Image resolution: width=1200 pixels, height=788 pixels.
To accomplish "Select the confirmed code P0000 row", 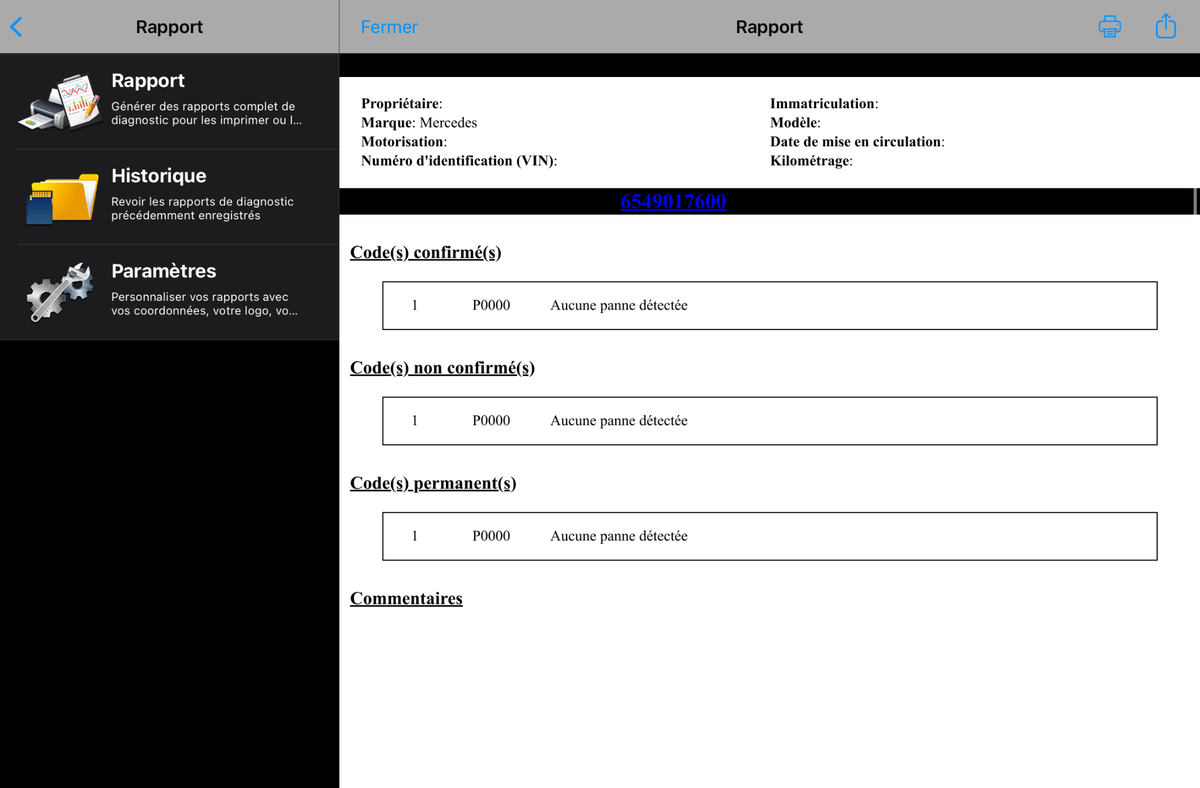I will click(769, 306).
